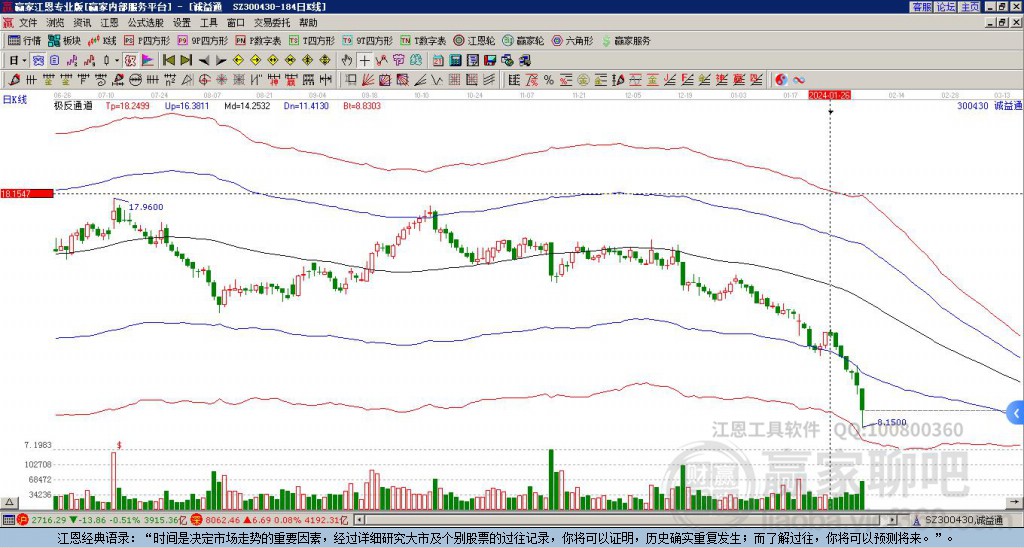Open the 交易委托 menu
This screenshot has width=1024, height=548.
(272, 23)
